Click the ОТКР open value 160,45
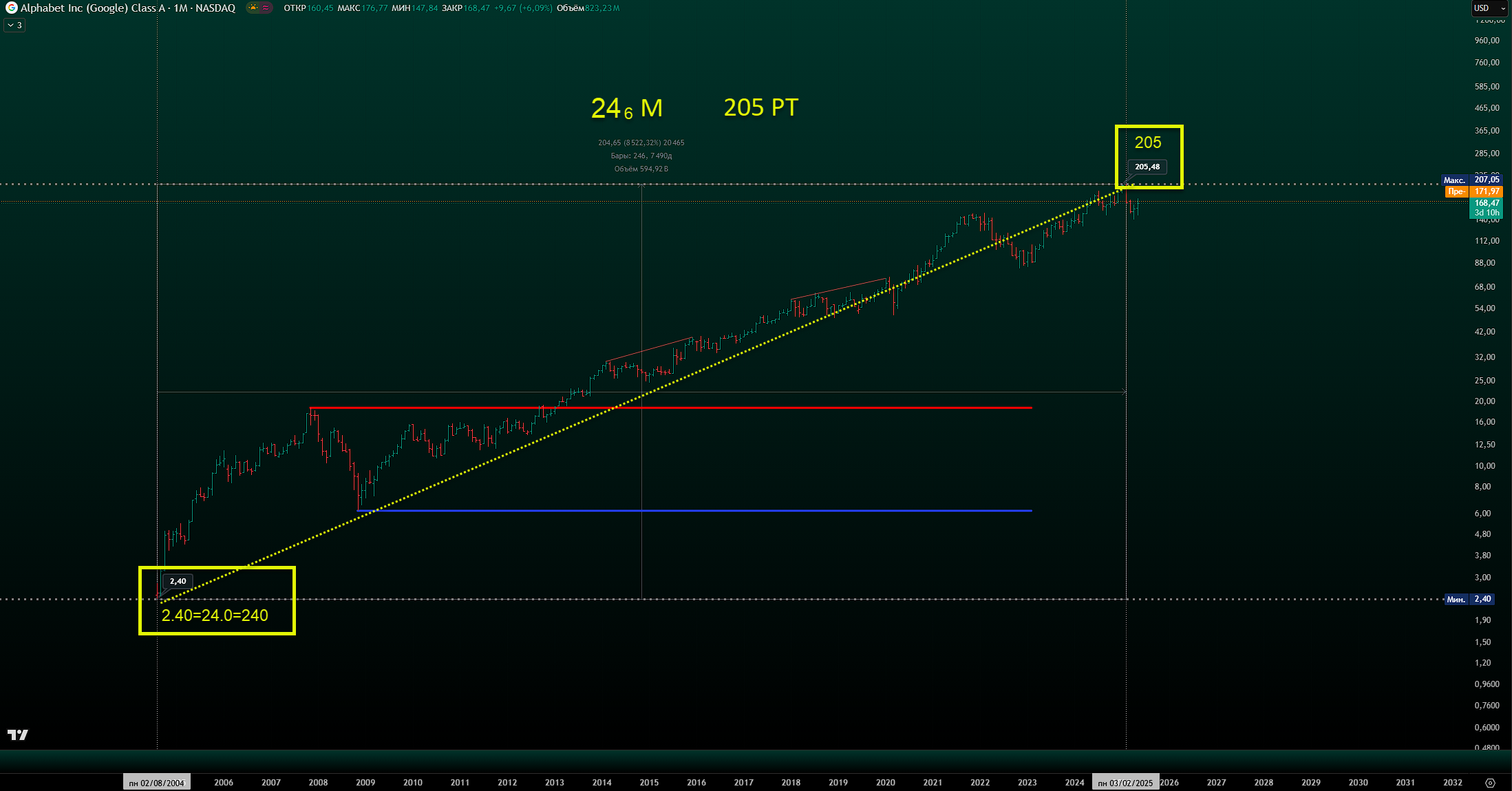Image resolution: width=1512 pixels, height=791 pixels. point(320,8)
